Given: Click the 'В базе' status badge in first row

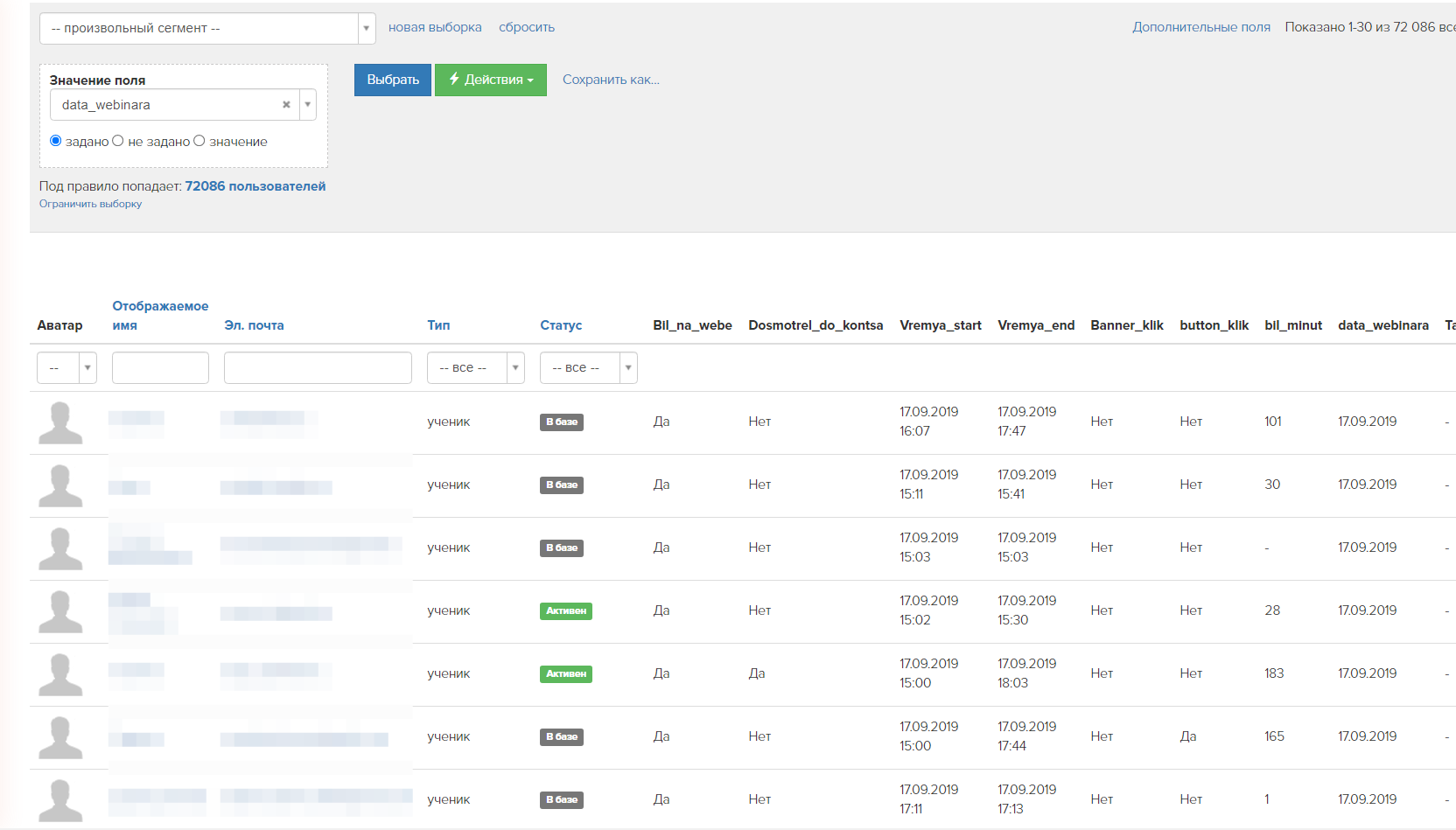Looking at the screenshot, I should point(562,422).
